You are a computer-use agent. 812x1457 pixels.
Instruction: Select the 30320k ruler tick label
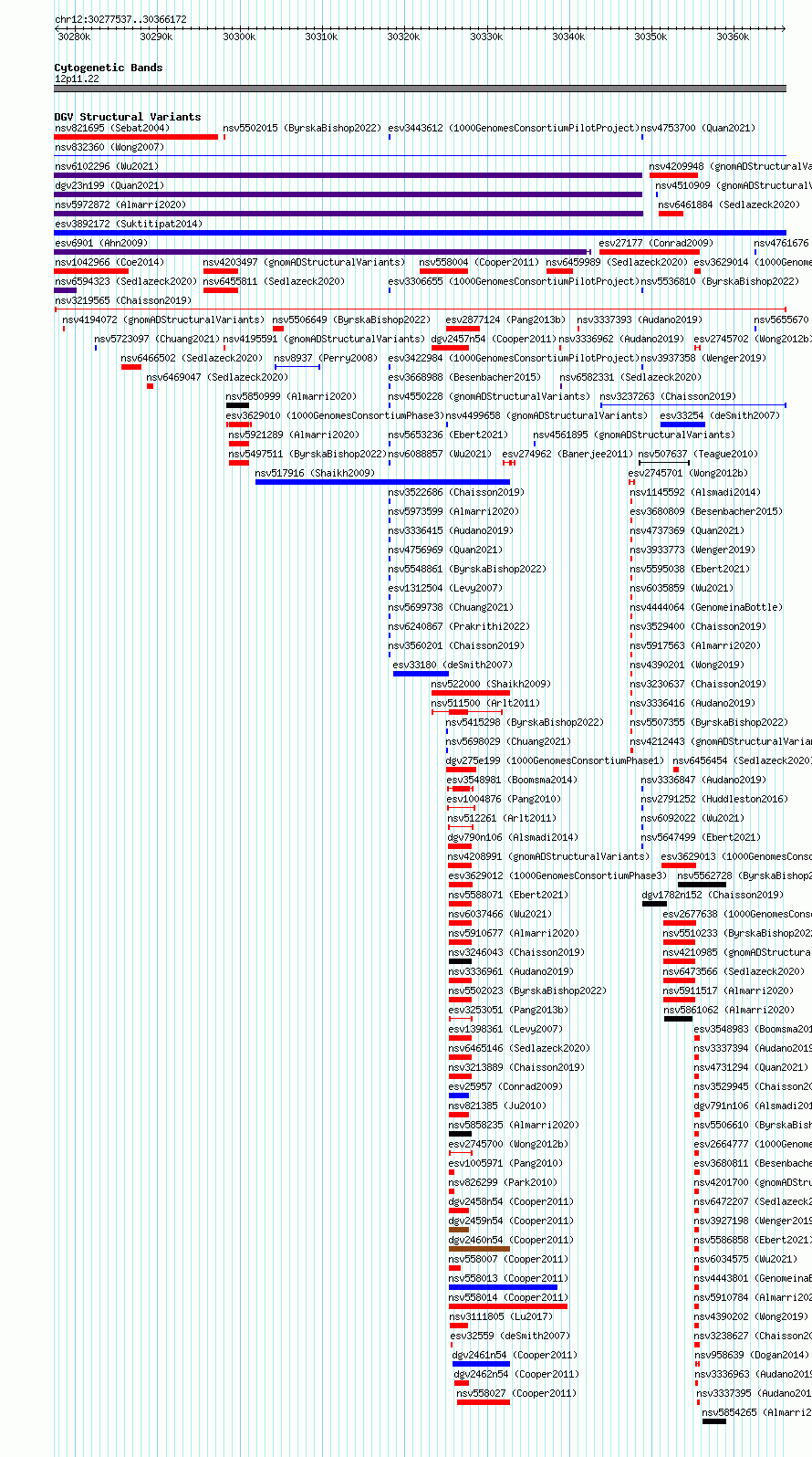(403, 37)
